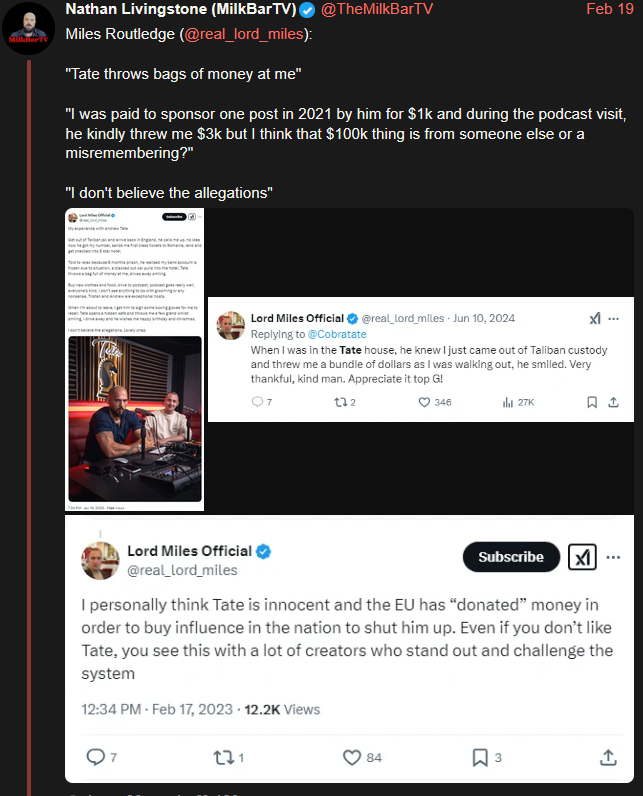Click the @TheMilkBarTV handle
This screenshot has height=796, width=643.
click(377, 10)
